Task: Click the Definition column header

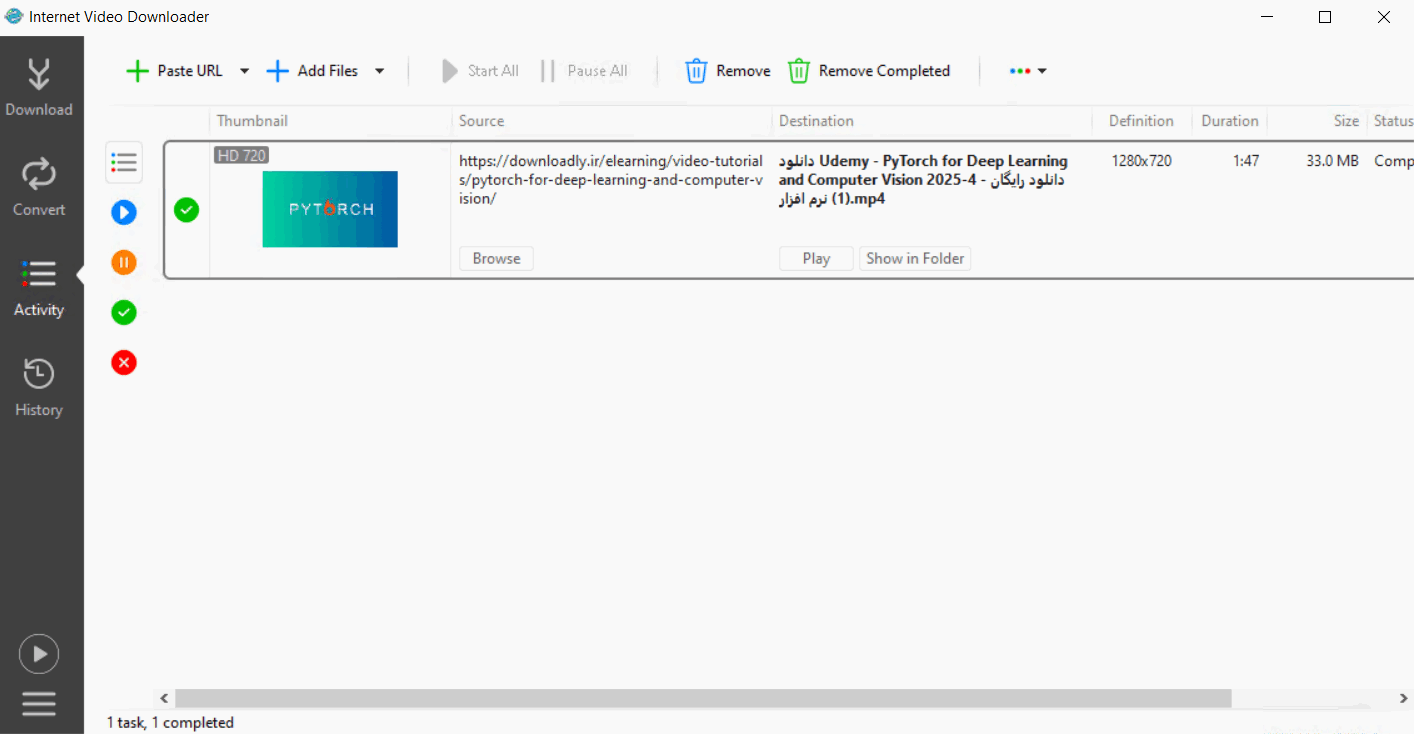Action: coord(1141,121)
